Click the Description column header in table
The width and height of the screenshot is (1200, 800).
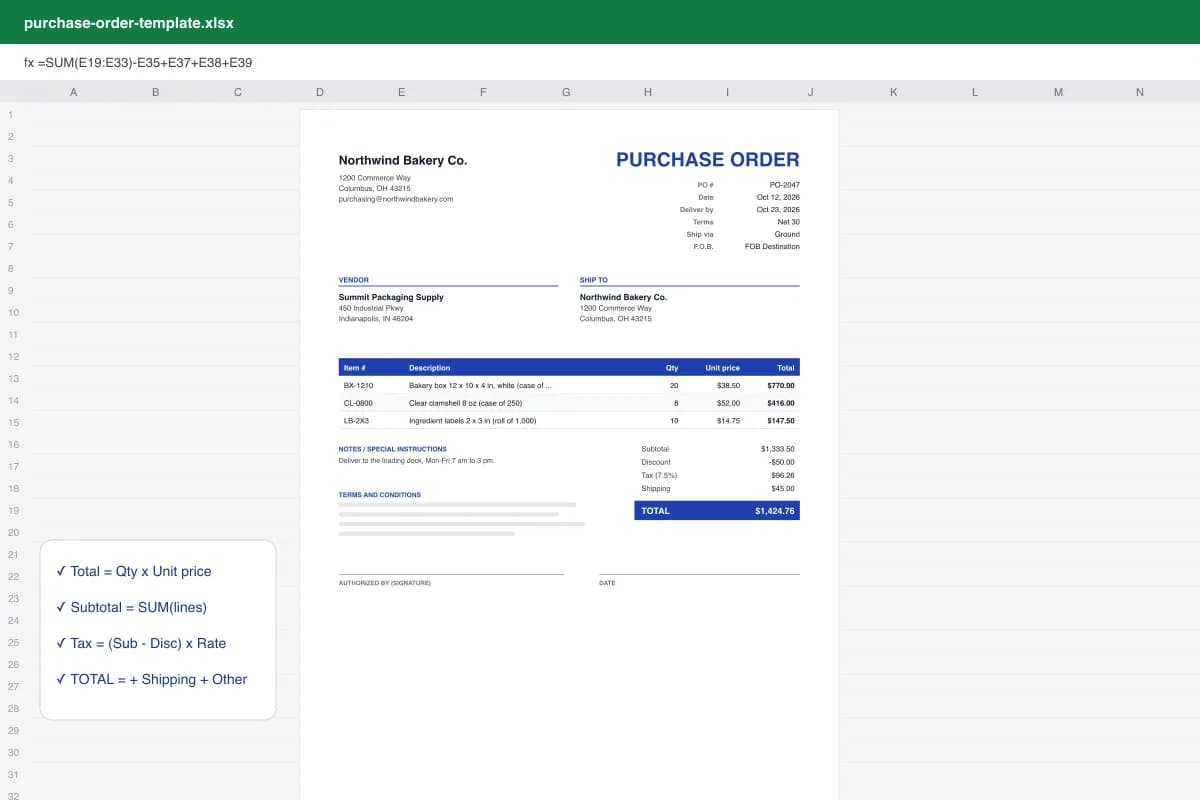click(x=430, y=368)
